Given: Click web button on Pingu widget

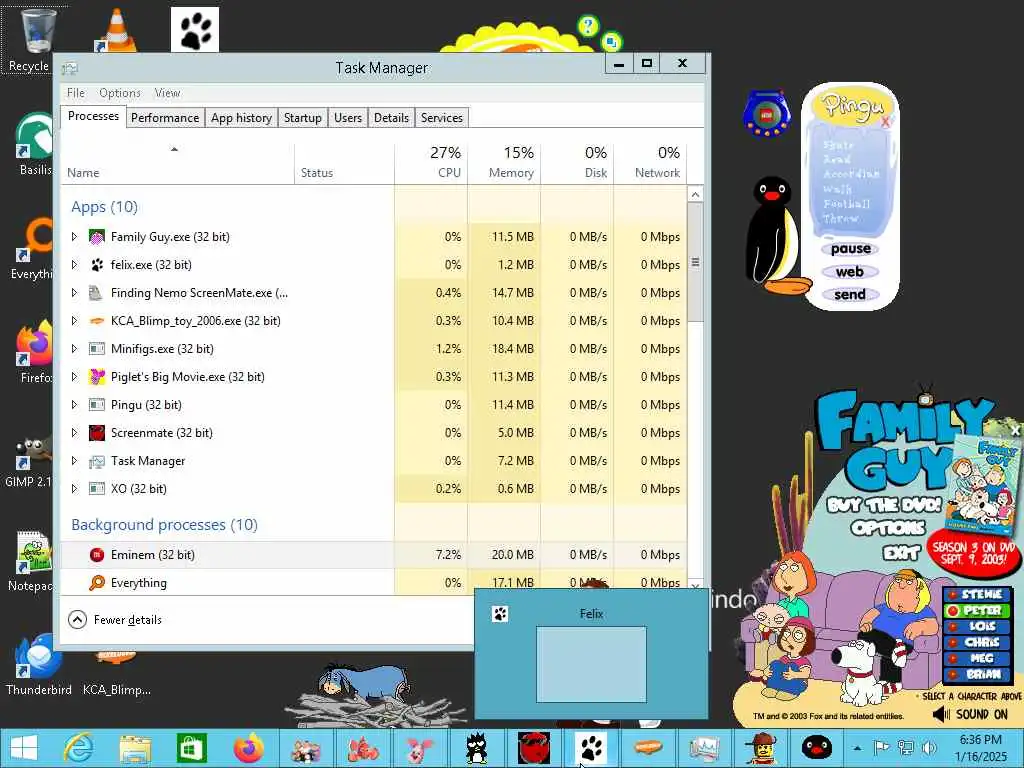Looking at the screenshot, I should coord(850,272).
